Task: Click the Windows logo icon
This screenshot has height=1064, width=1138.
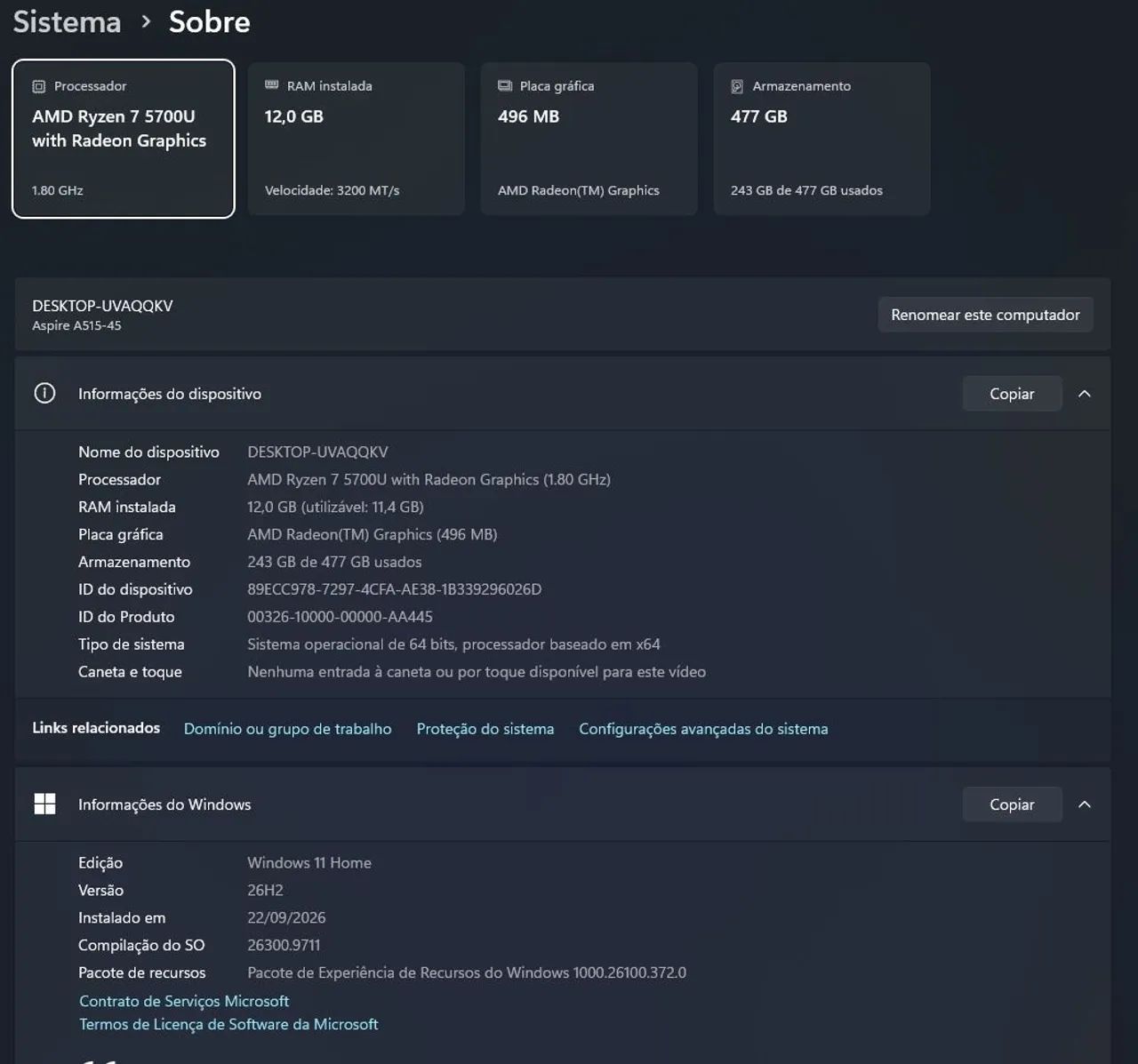Action: click(44, 804)
